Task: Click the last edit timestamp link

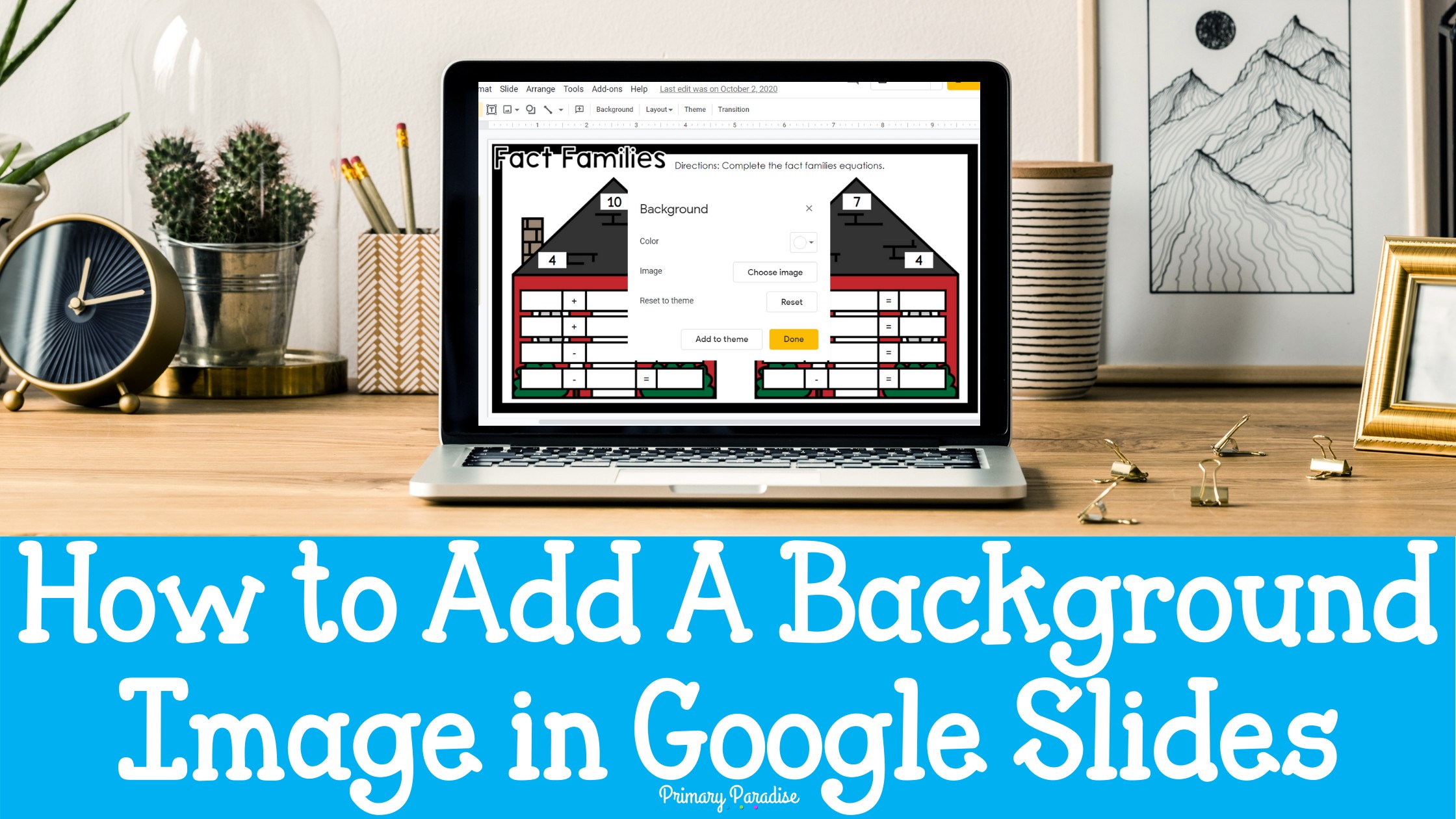Action: pos(719,88)
